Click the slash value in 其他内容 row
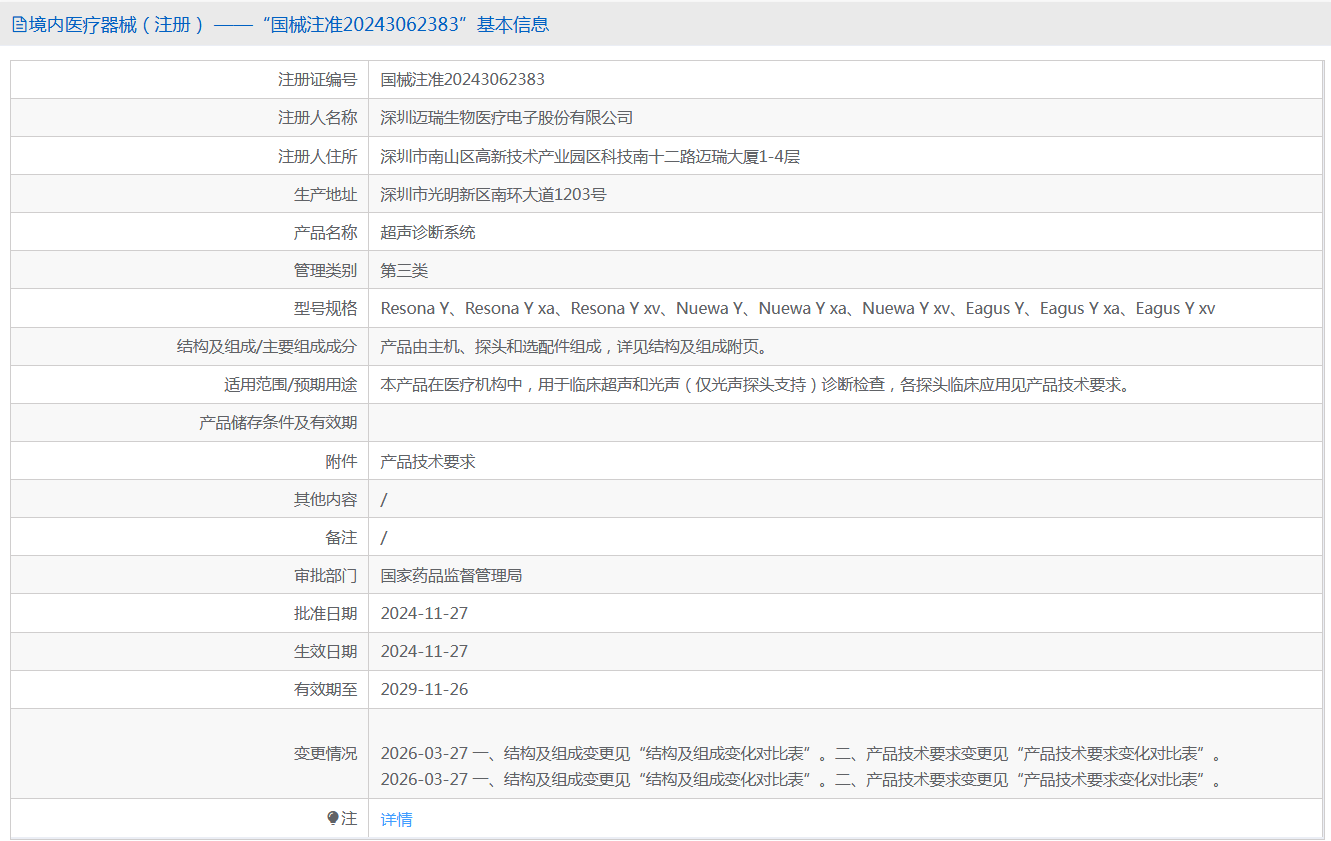 (x=384, y=499)
